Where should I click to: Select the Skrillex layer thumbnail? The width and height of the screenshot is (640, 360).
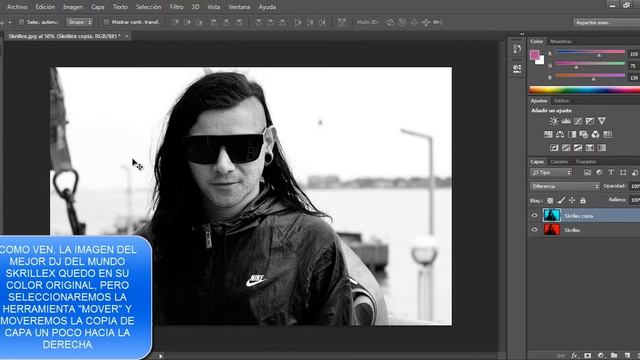point(551,230)
